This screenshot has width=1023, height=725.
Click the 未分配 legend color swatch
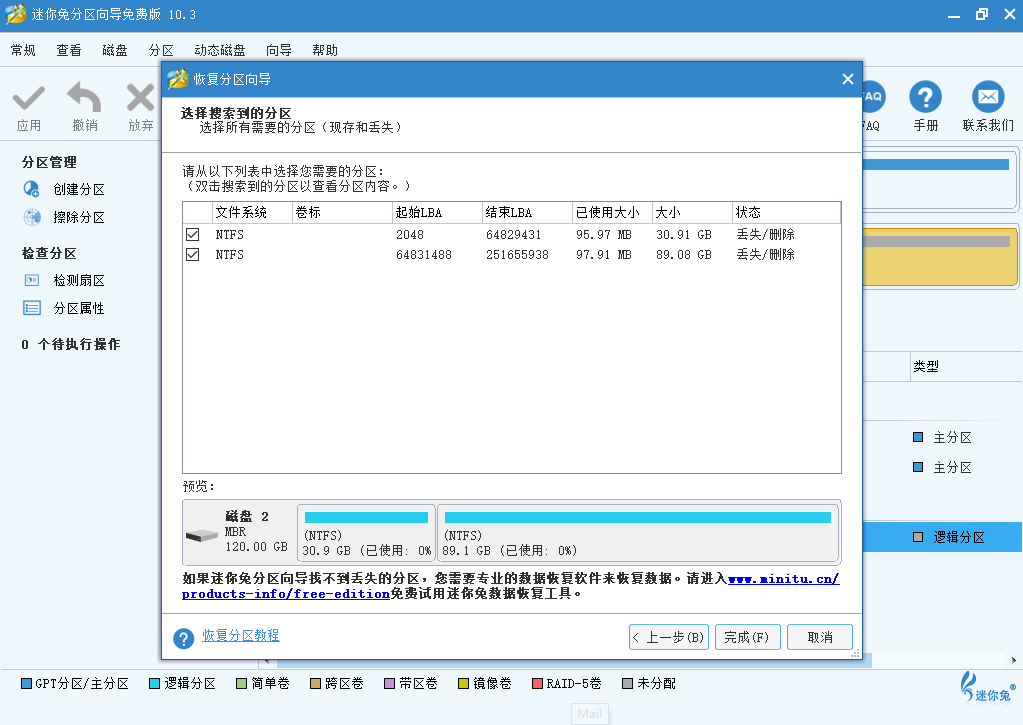tap(628, 683)
